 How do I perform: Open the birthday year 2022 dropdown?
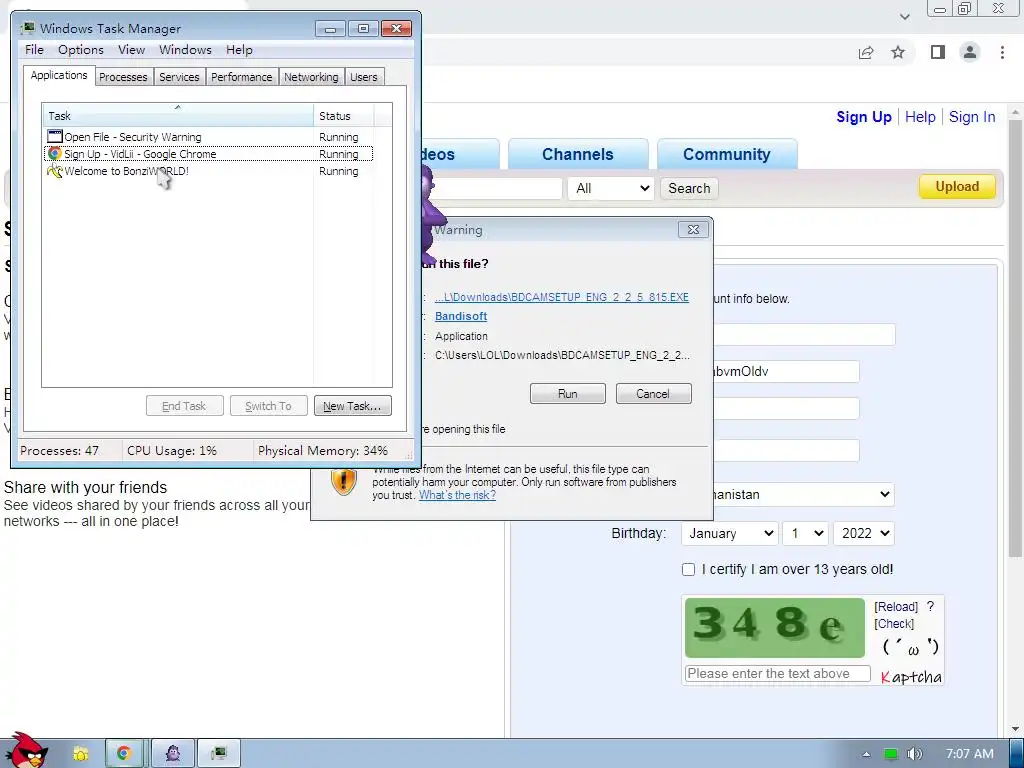tap(863, 534)
